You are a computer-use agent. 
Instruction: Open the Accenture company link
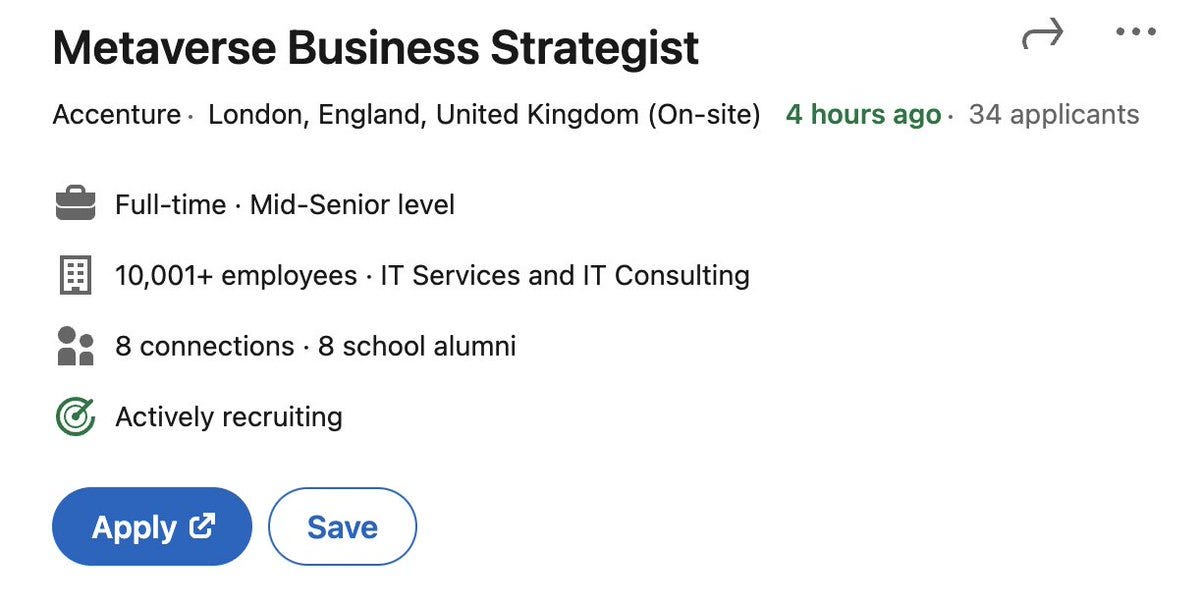tap(117, 115)
